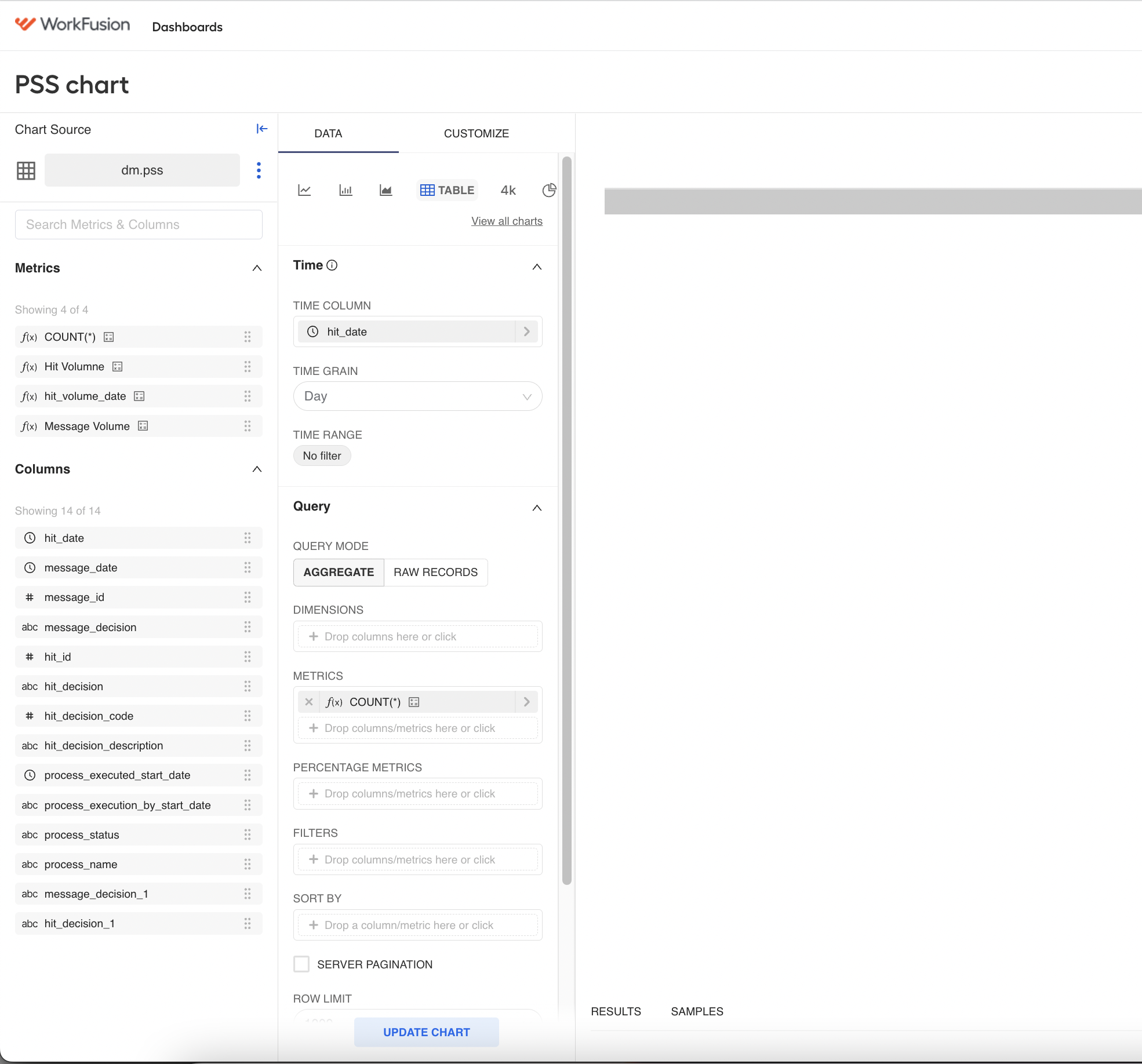The image size is (1142, 1064).
Task: Add a metric in the METRICS drop area
Action: point(418,728)
